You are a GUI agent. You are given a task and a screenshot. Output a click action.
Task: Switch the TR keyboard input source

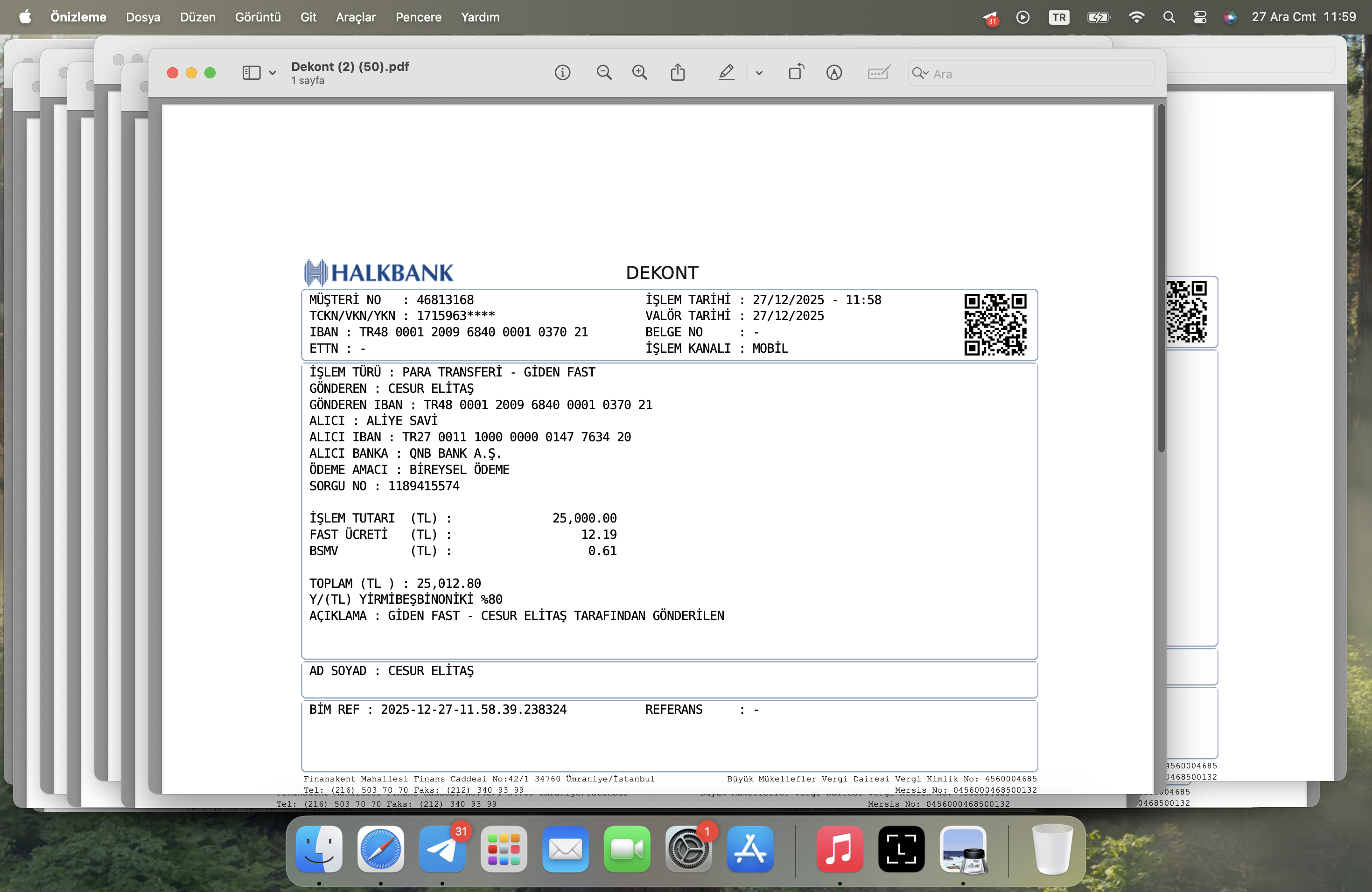1059,17
